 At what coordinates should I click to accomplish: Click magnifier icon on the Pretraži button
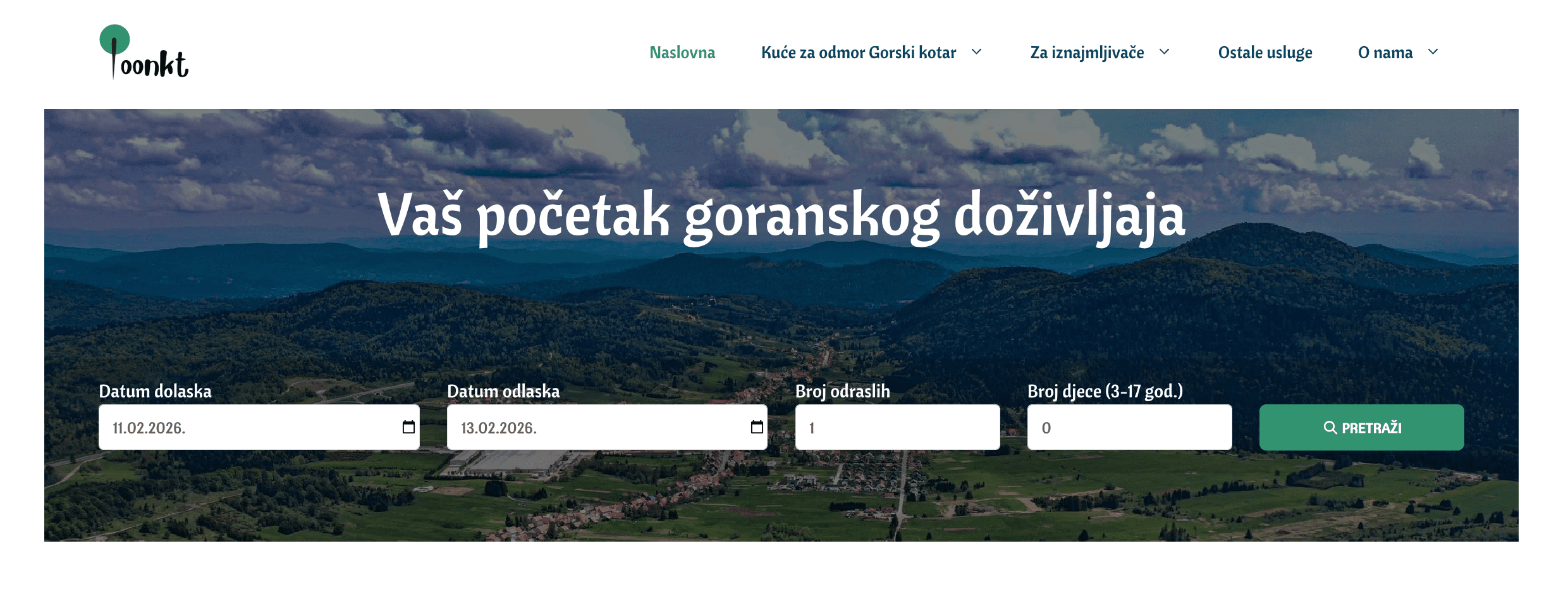1330,428
